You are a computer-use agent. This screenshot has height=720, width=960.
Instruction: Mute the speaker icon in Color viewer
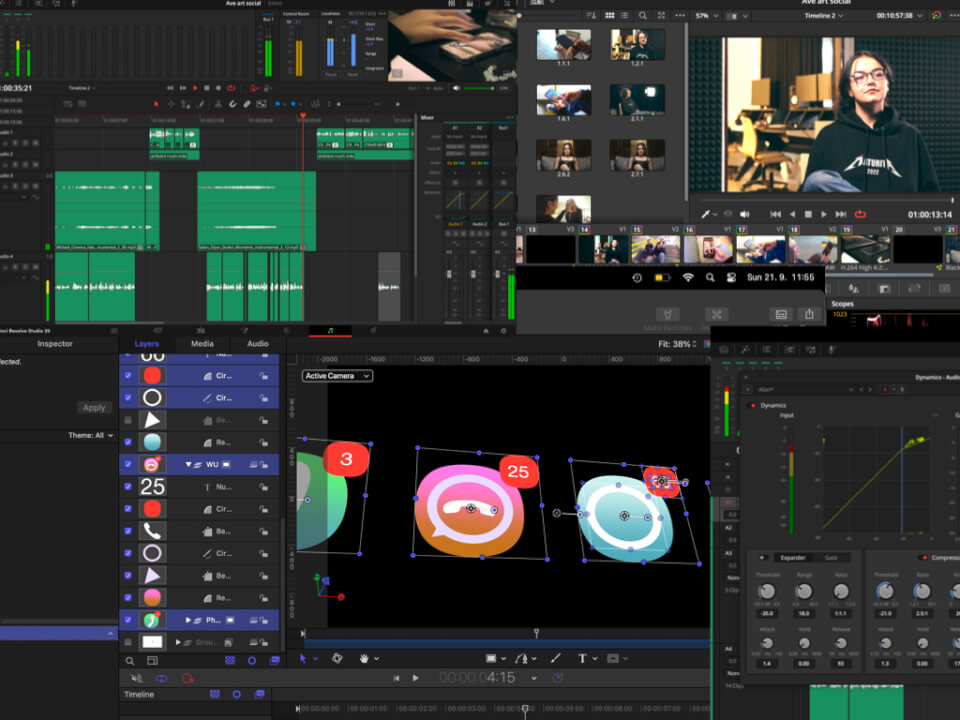click(744, 214)
